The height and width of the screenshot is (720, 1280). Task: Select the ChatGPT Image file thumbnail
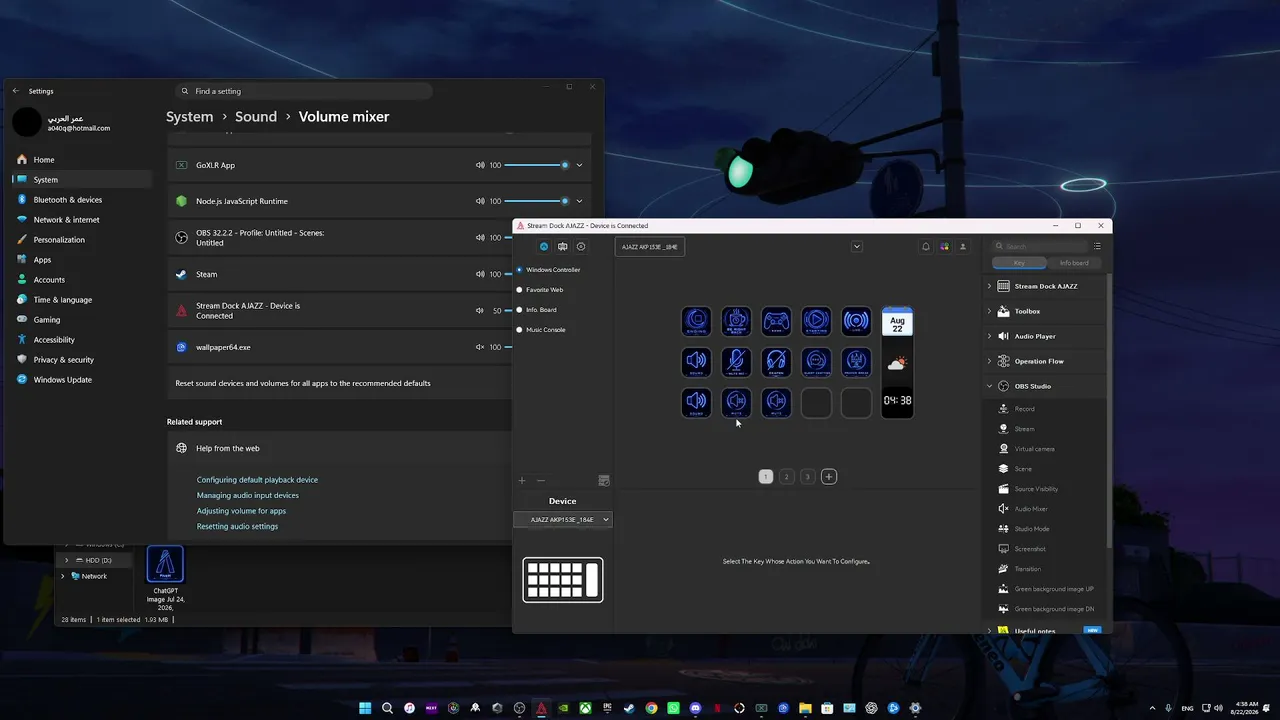pyautogui.click(x=165, y=564)
